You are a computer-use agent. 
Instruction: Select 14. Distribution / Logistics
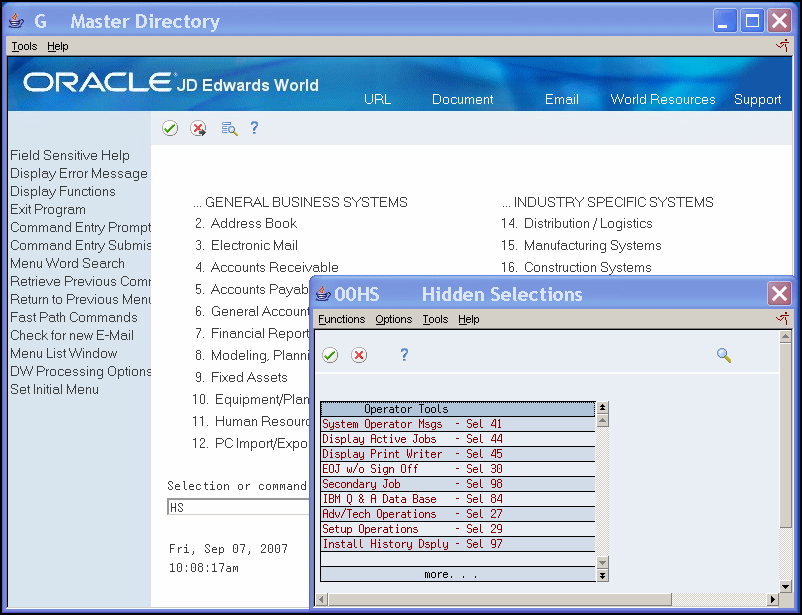(576, 224)
